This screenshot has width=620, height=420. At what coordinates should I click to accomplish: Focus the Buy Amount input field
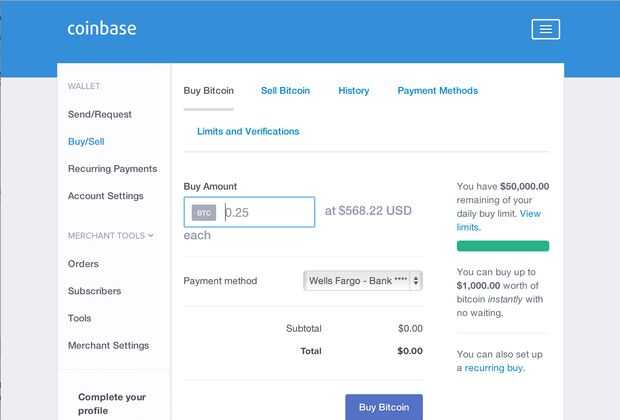point(266,212)
